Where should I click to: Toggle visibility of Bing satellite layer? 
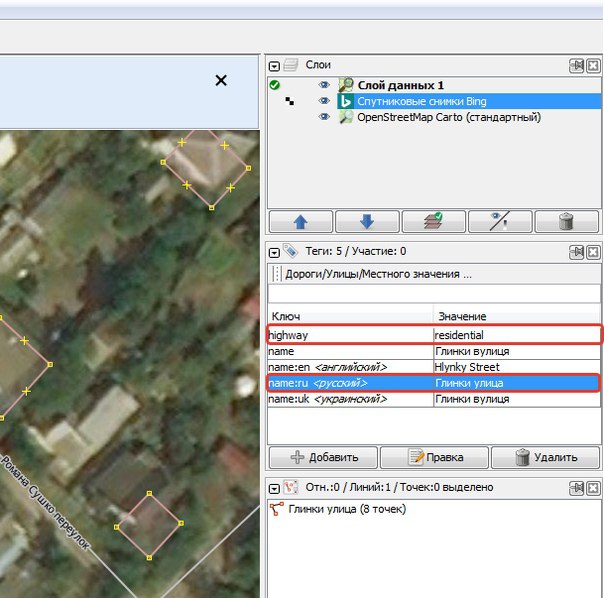[x=324, y=101]
